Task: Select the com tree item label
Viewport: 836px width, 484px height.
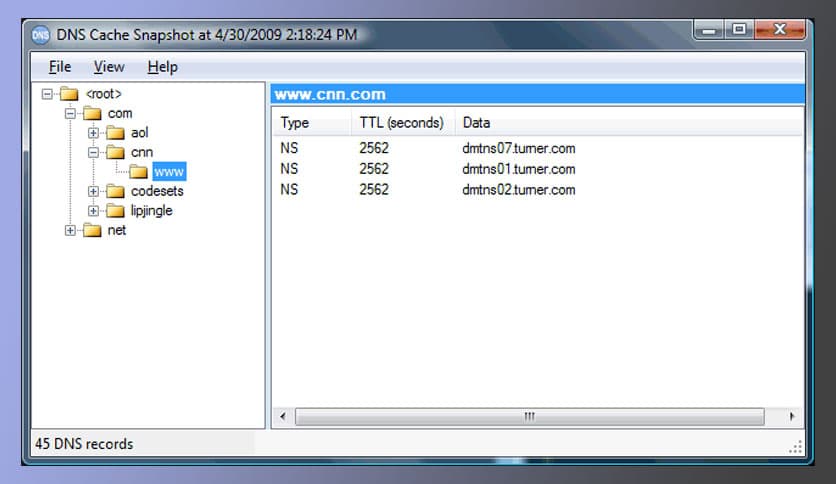Action: [x=120, y=114]
